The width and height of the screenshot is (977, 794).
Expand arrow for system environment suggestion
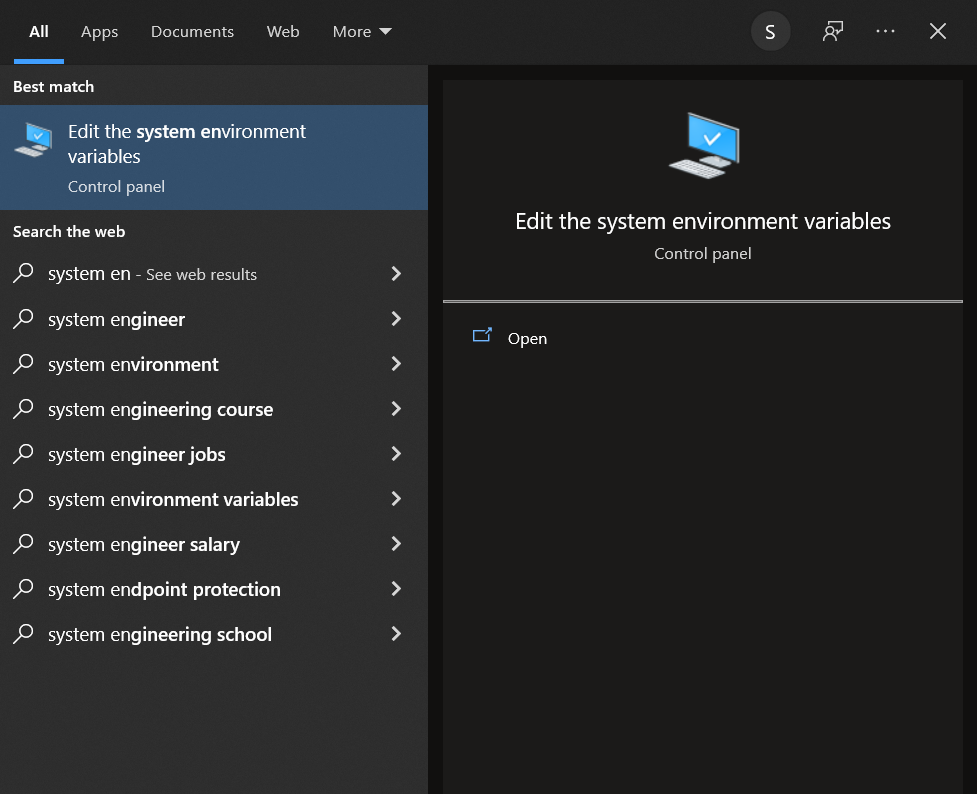[396, 364]
